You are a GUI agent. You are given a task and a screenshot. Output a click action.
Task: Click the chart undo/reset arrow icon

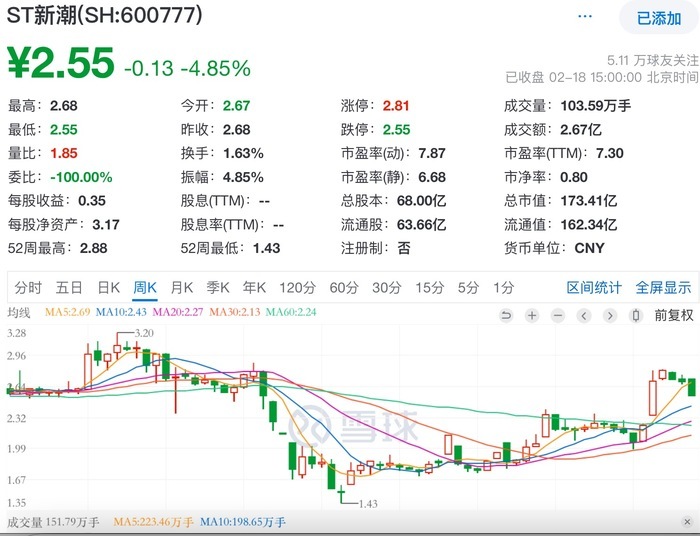(506, 316)
